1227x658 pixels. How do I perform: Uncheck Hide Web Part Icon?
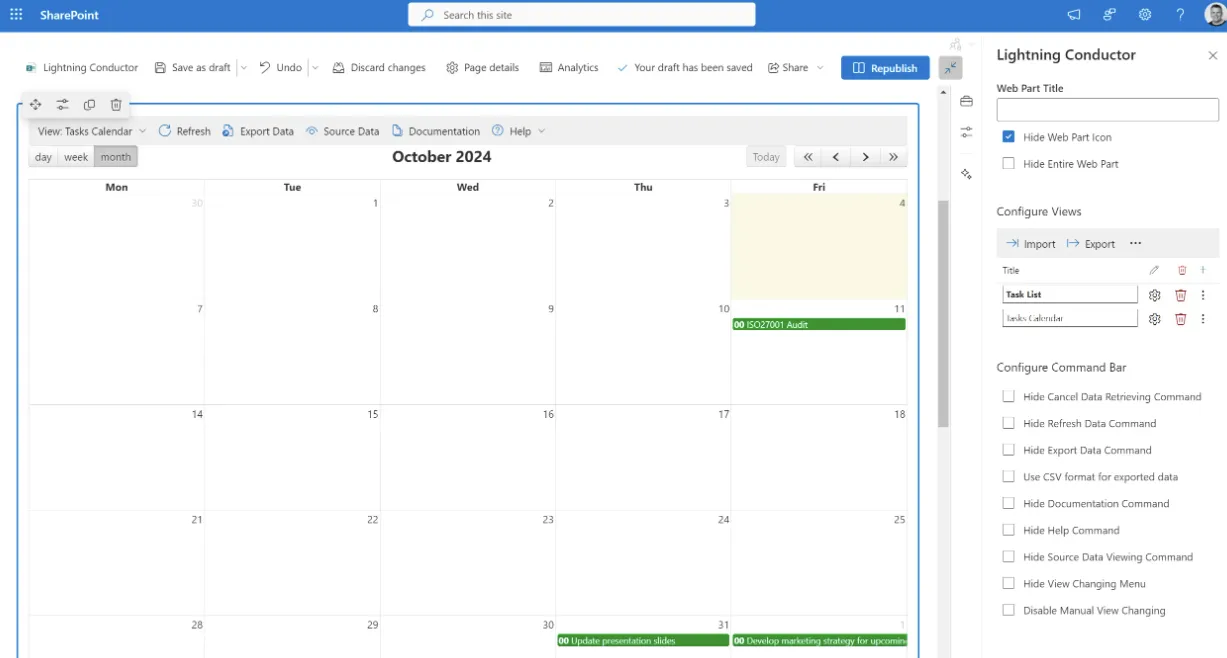click(1008, 137)
